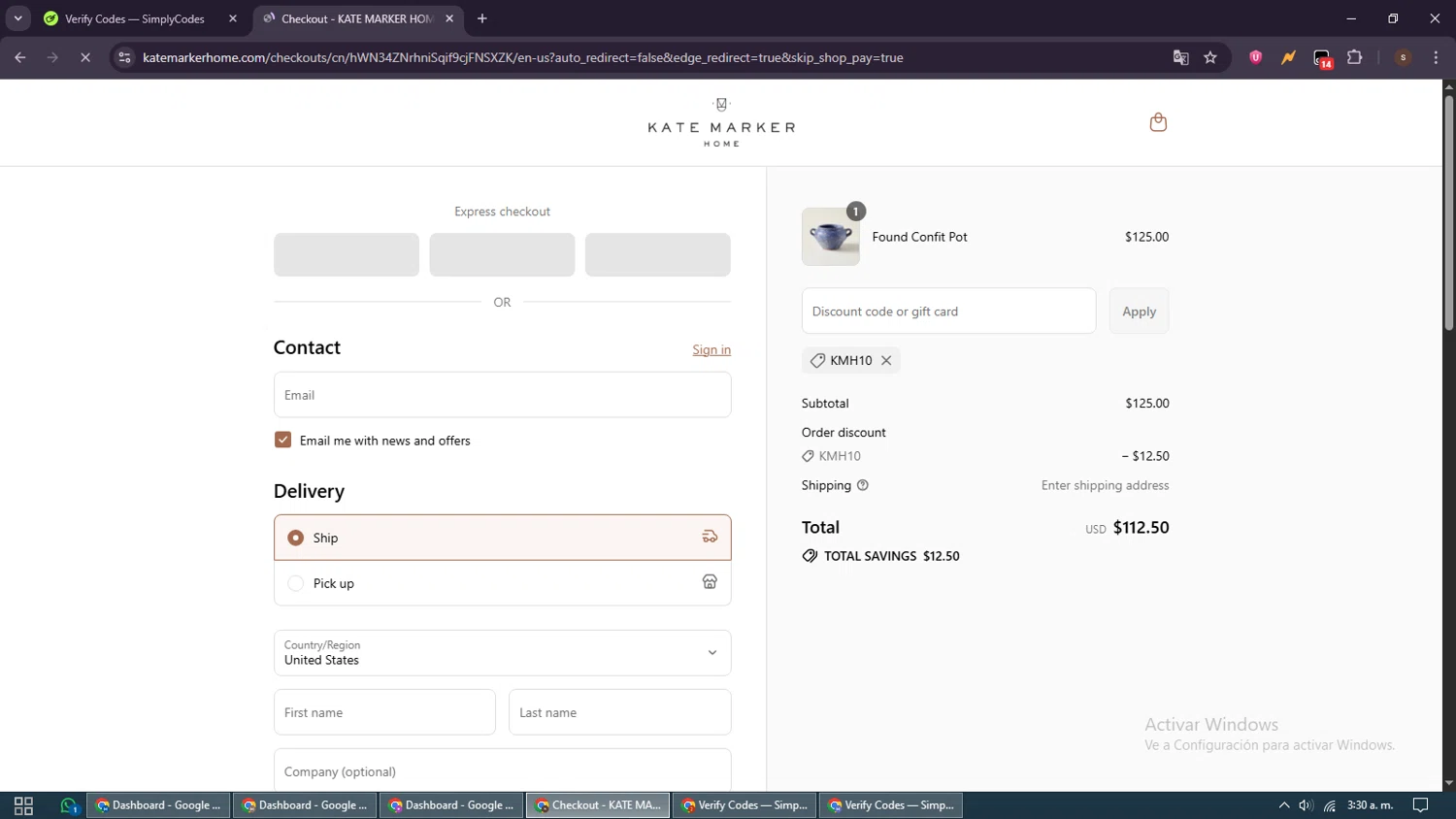Image resolution: width=1456 pixels, height=819 pixels.
Task: Open the WhatsApp taskbar icon
Action: (68, 805)
